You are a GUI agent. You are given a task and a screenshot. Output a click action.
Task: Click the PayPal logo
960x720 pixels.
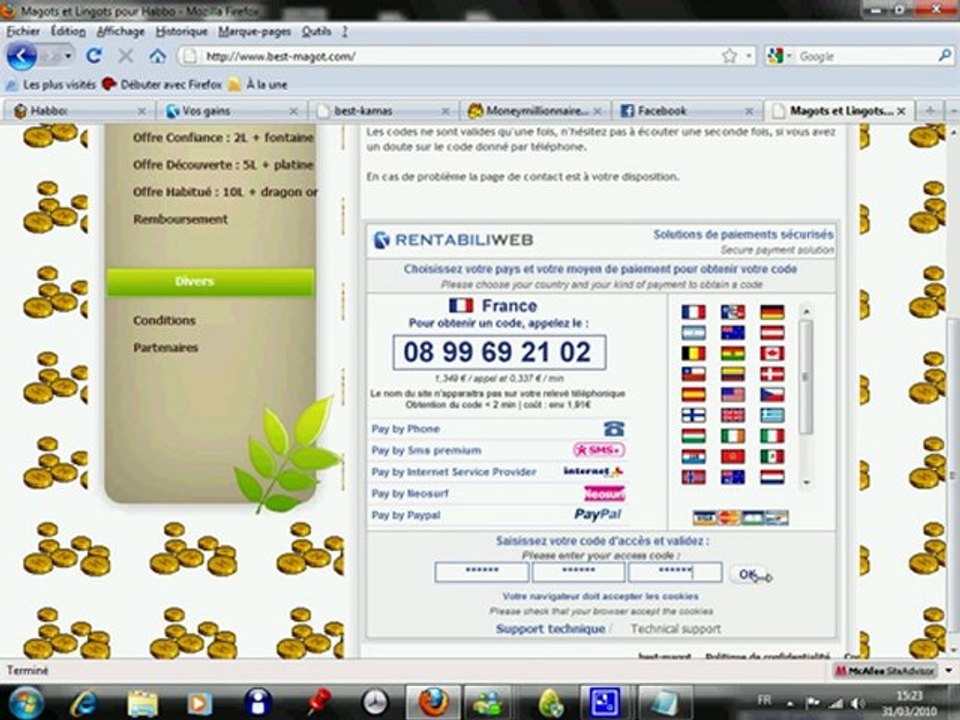click(598, 515)
